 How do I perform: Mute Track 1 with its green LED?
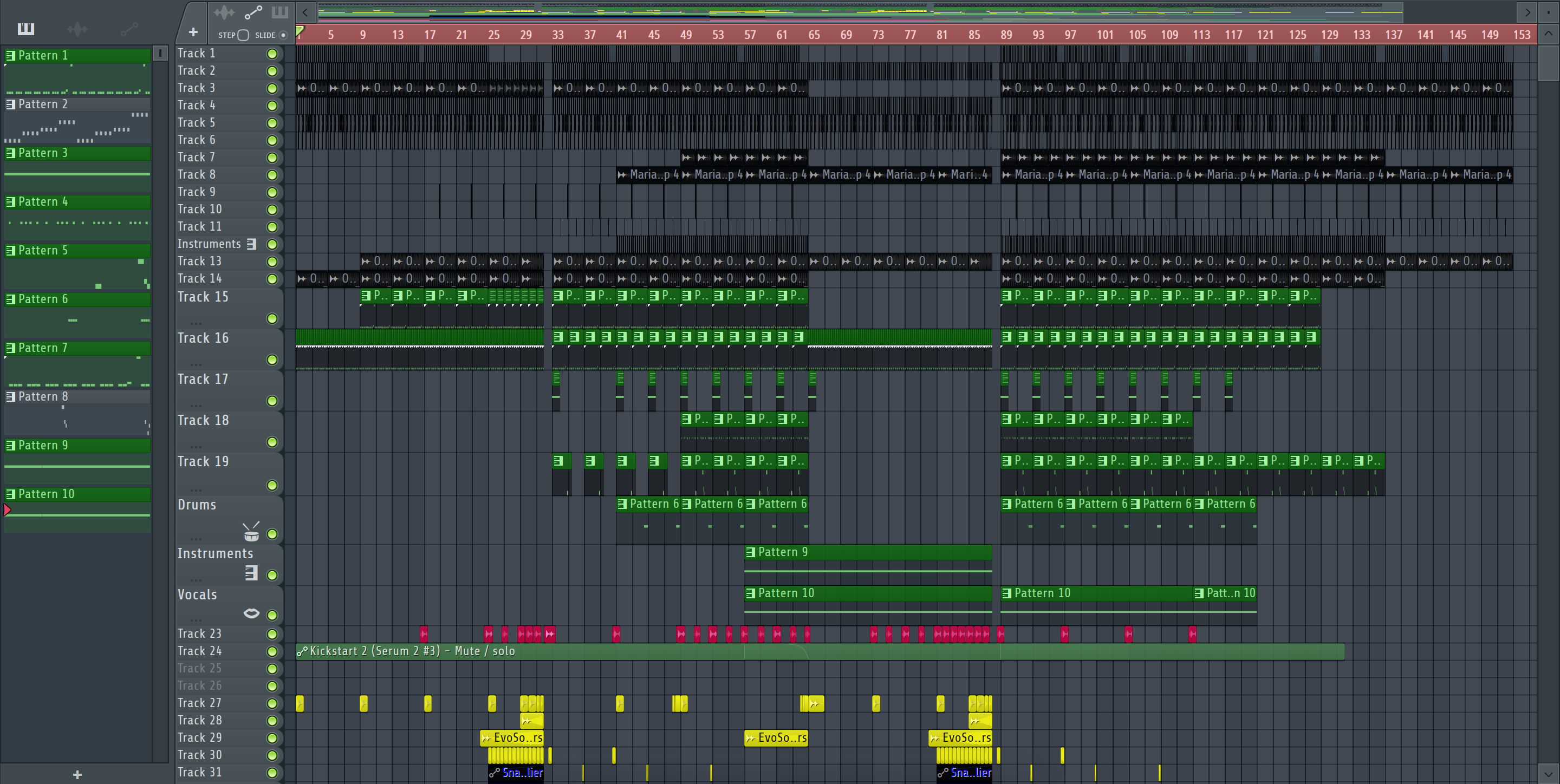click(x=272, y=54)
